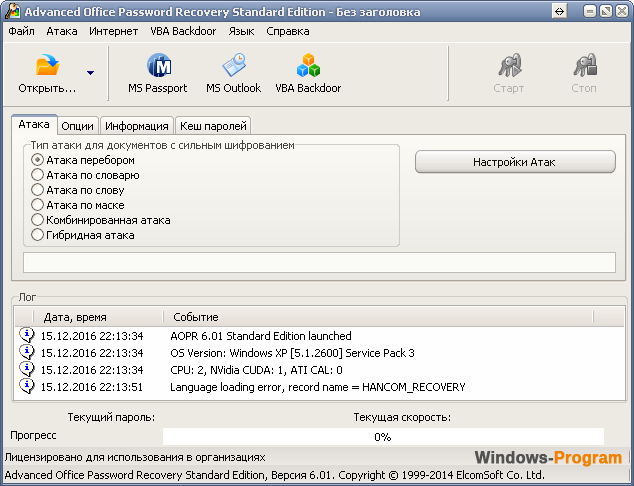Screen dimensions: 634x486
Task: Click info icon of OS Version log row
Action: (x=27, y=352)
